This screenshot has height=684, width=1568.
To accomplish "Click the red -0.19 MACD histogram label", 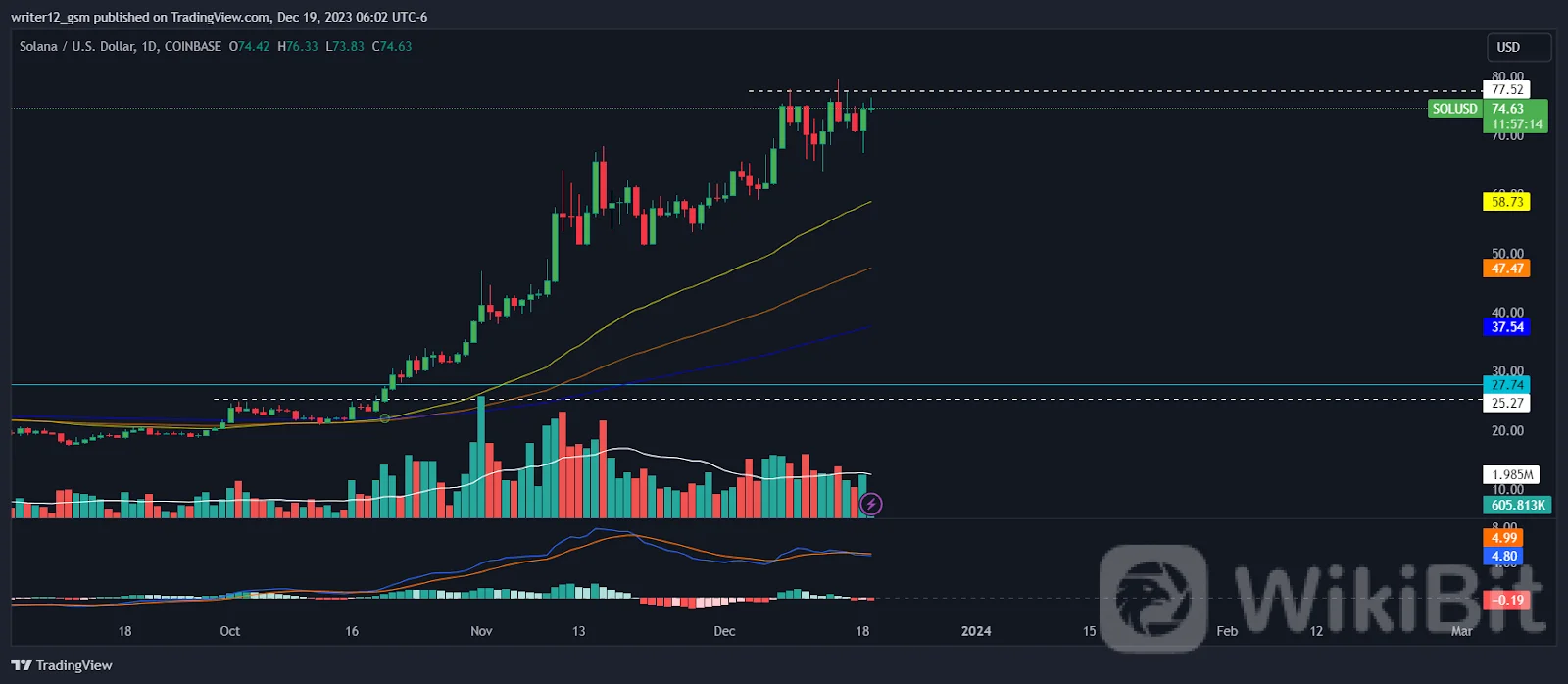I will click(1507, 600).
